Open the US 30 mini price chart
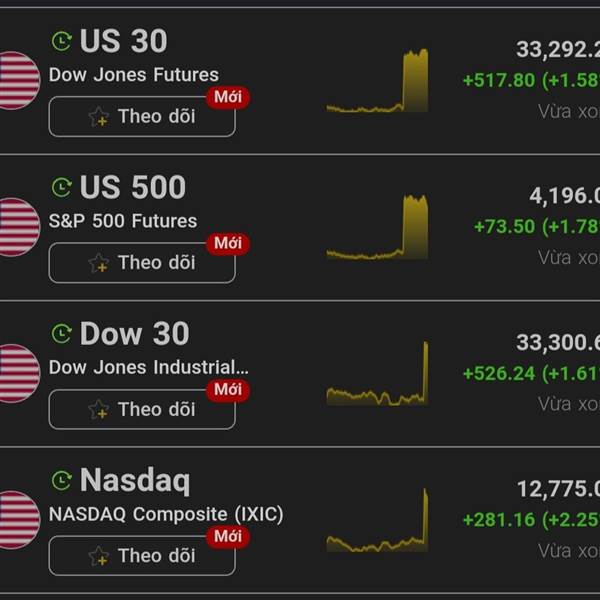 pos(377,80)
